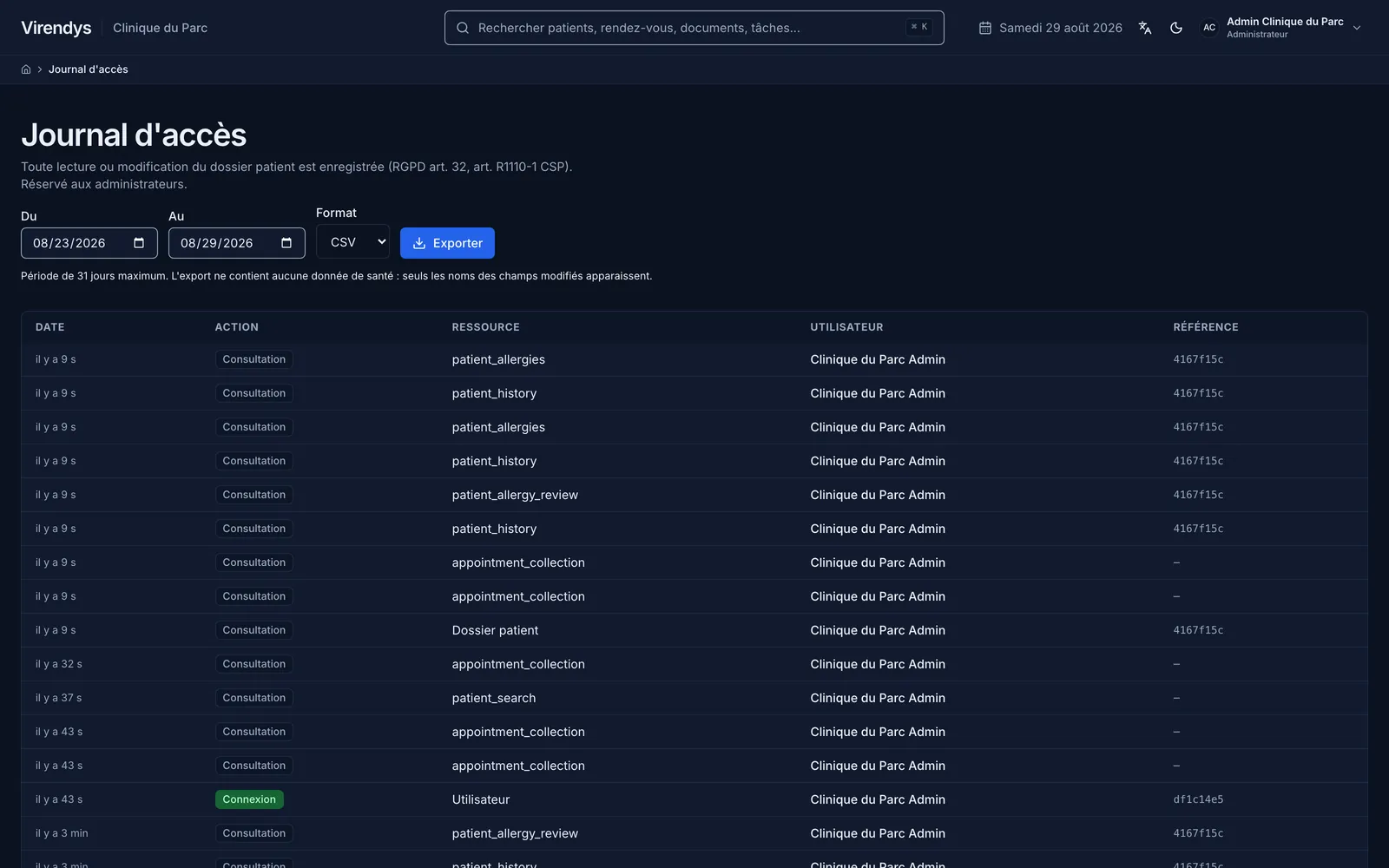
Task: Click Consultation badge in patient_search row
Action: pyautogui.click(x=253, y=698)
